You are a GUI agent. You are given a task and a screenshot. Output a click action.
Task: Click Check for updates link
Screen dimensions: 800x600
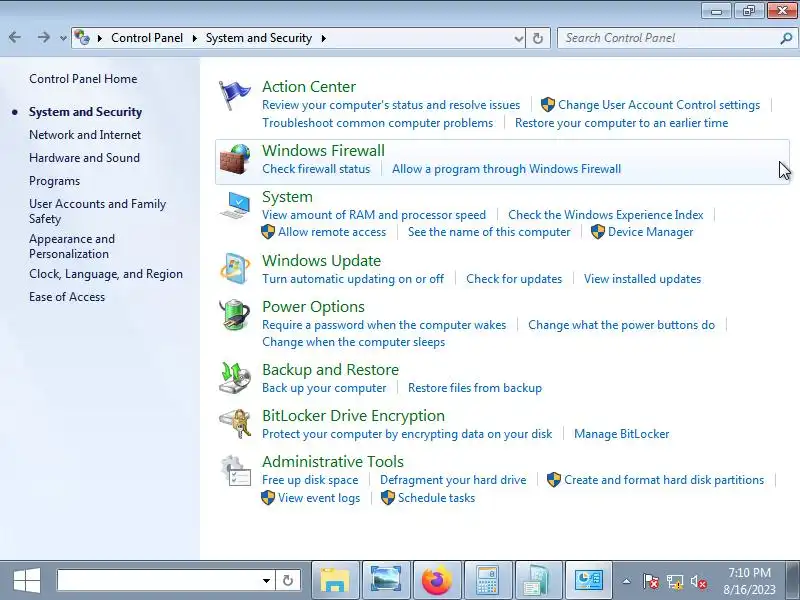click(514, 279)
